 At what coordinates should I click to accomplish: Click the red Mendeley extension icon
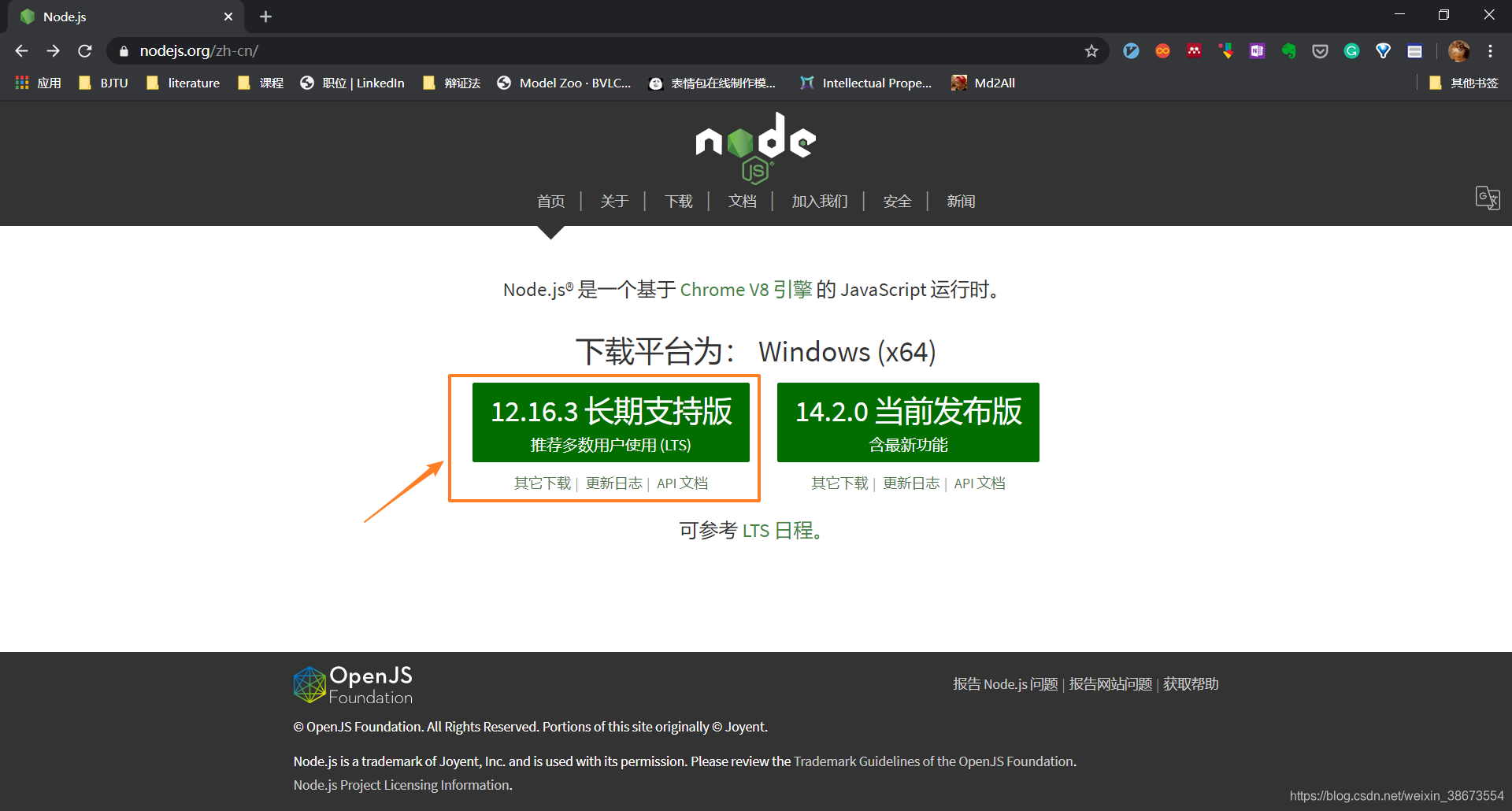(x=1194, y=51)
